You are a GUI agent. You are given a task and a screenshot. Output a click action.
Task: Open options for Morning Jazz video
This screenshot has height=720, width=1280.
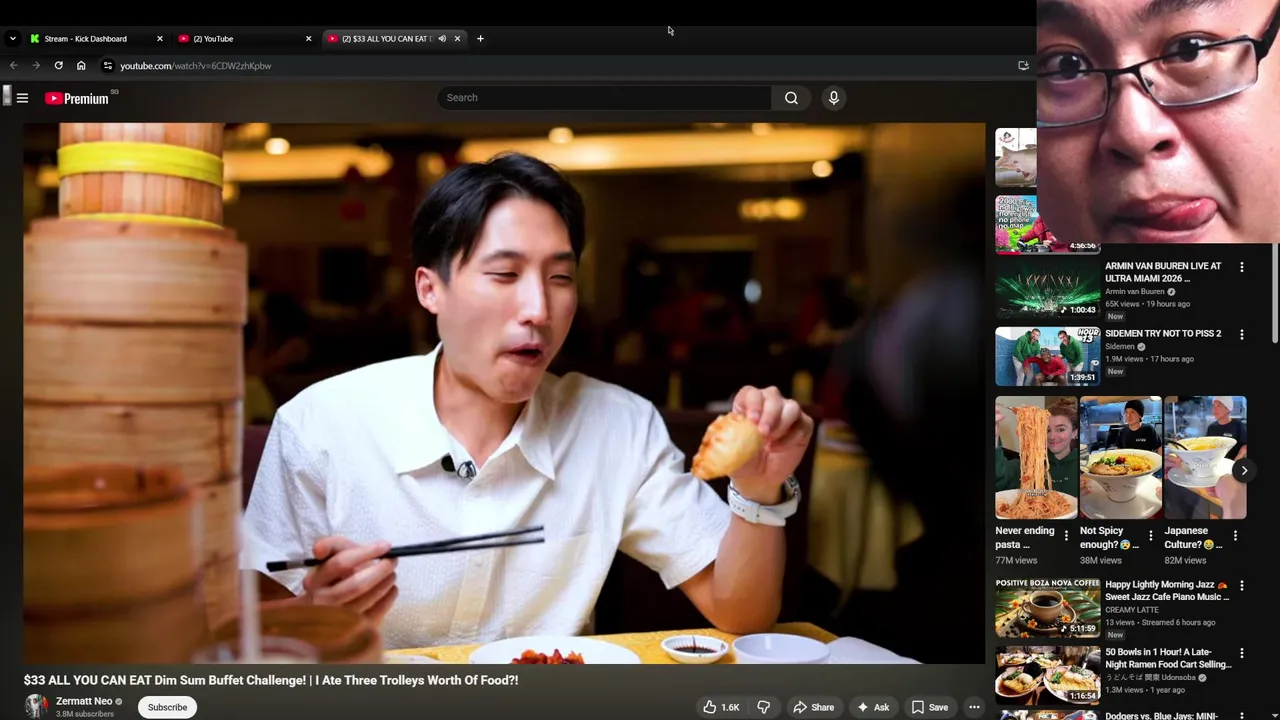coord(1242,585)
